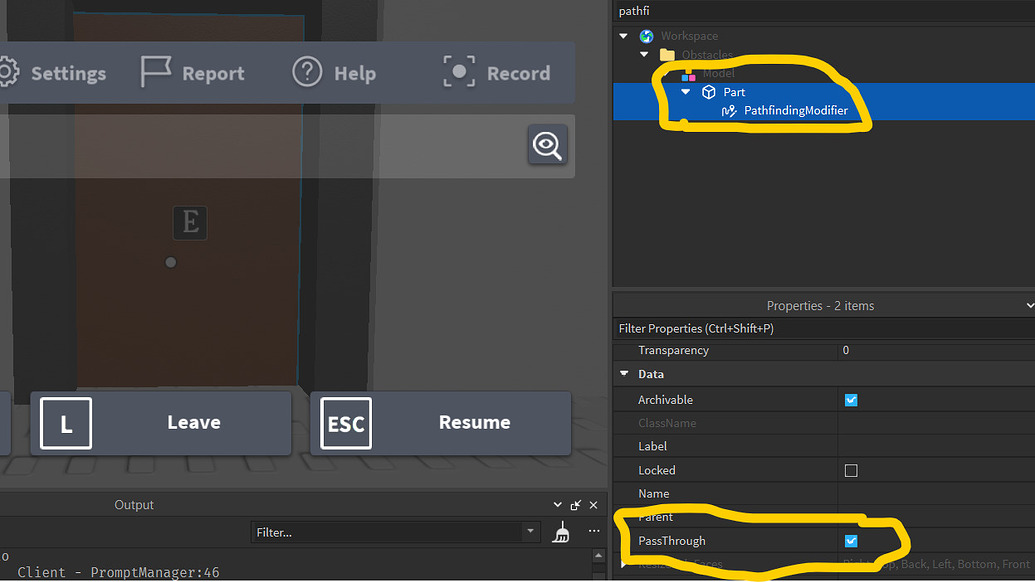The image size is (1035, 582).
Task: Click the PathfindingModifier icon
Action: [x=729, y=110]
